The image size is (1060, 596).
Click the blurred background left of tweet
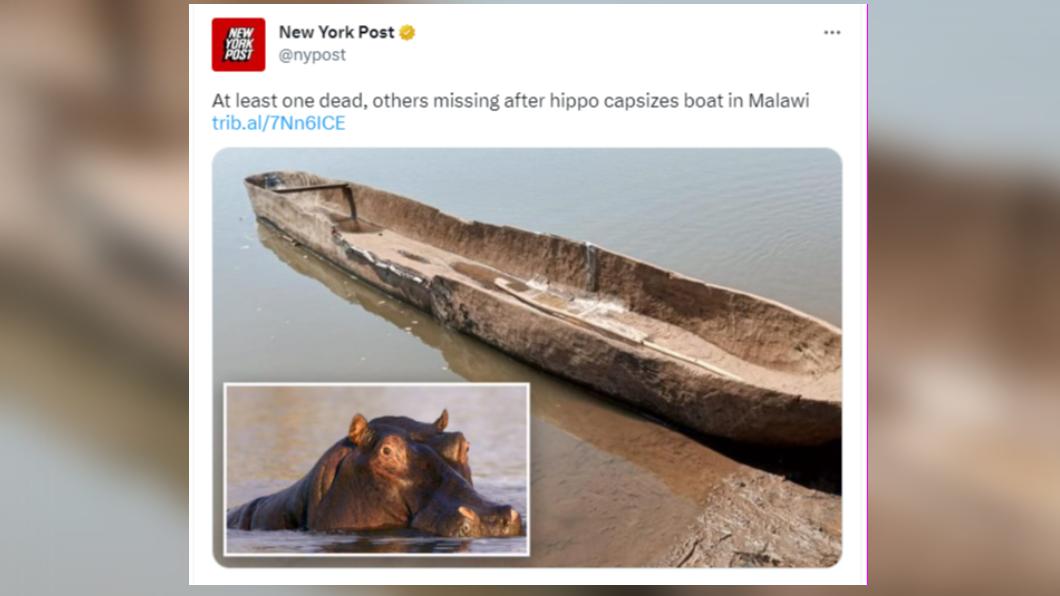[95, 298]
